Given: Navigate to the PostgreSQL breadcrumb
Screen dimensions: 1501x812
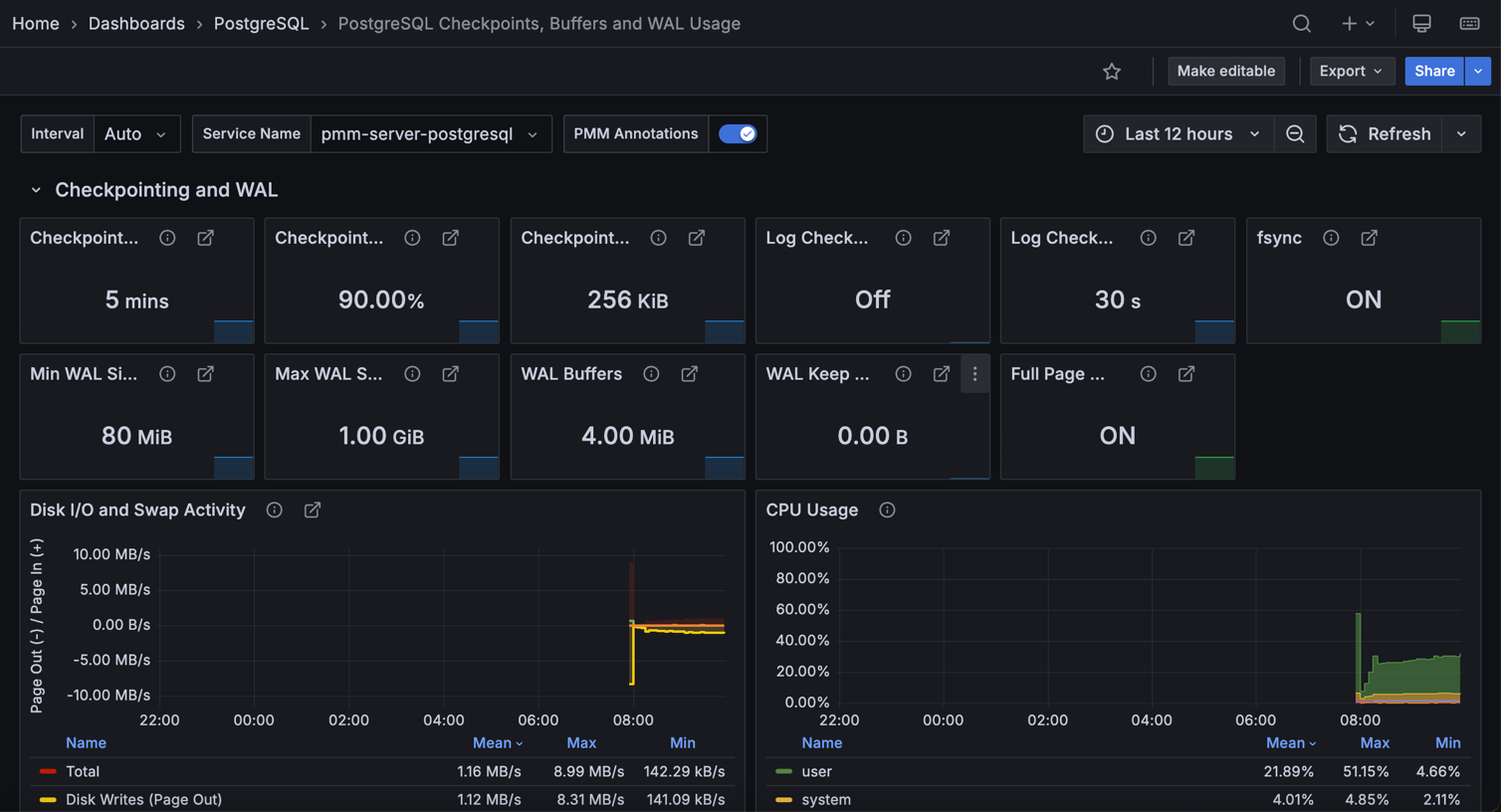Looking at the screenshot, I should click(x=261, y=23).
